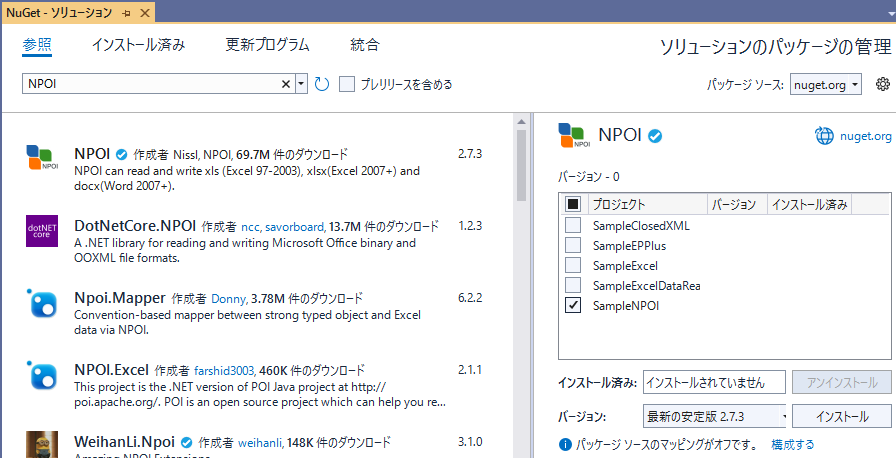Select the Npoi.Mapper package title

[120, 298]
